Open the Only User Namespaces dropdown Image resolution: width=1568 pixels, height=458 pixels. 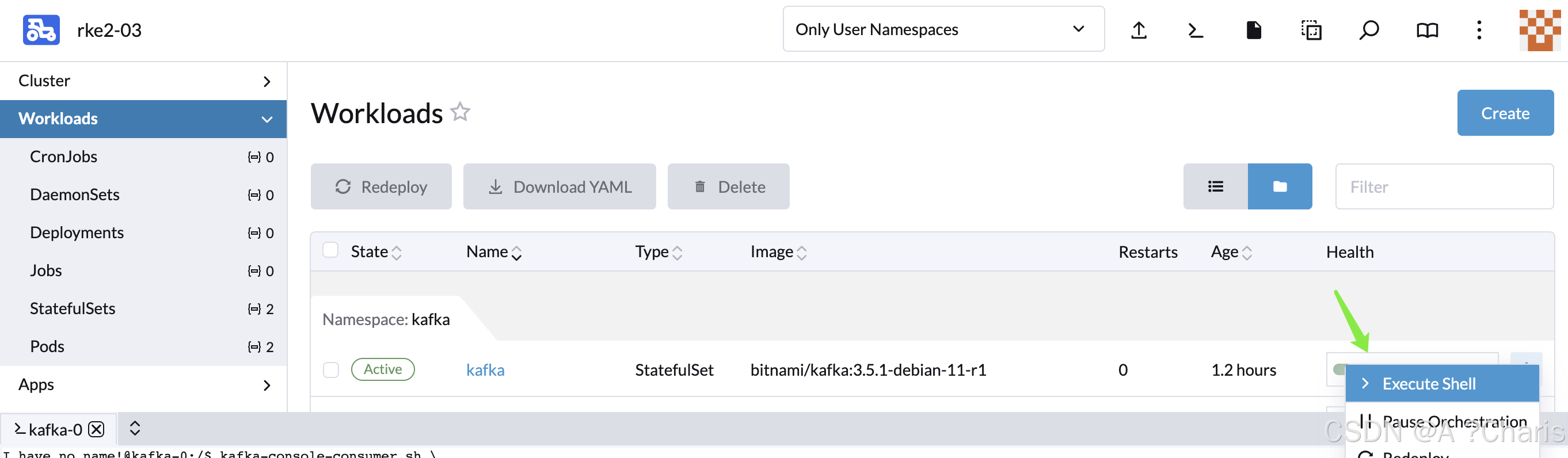coord(943,29)
